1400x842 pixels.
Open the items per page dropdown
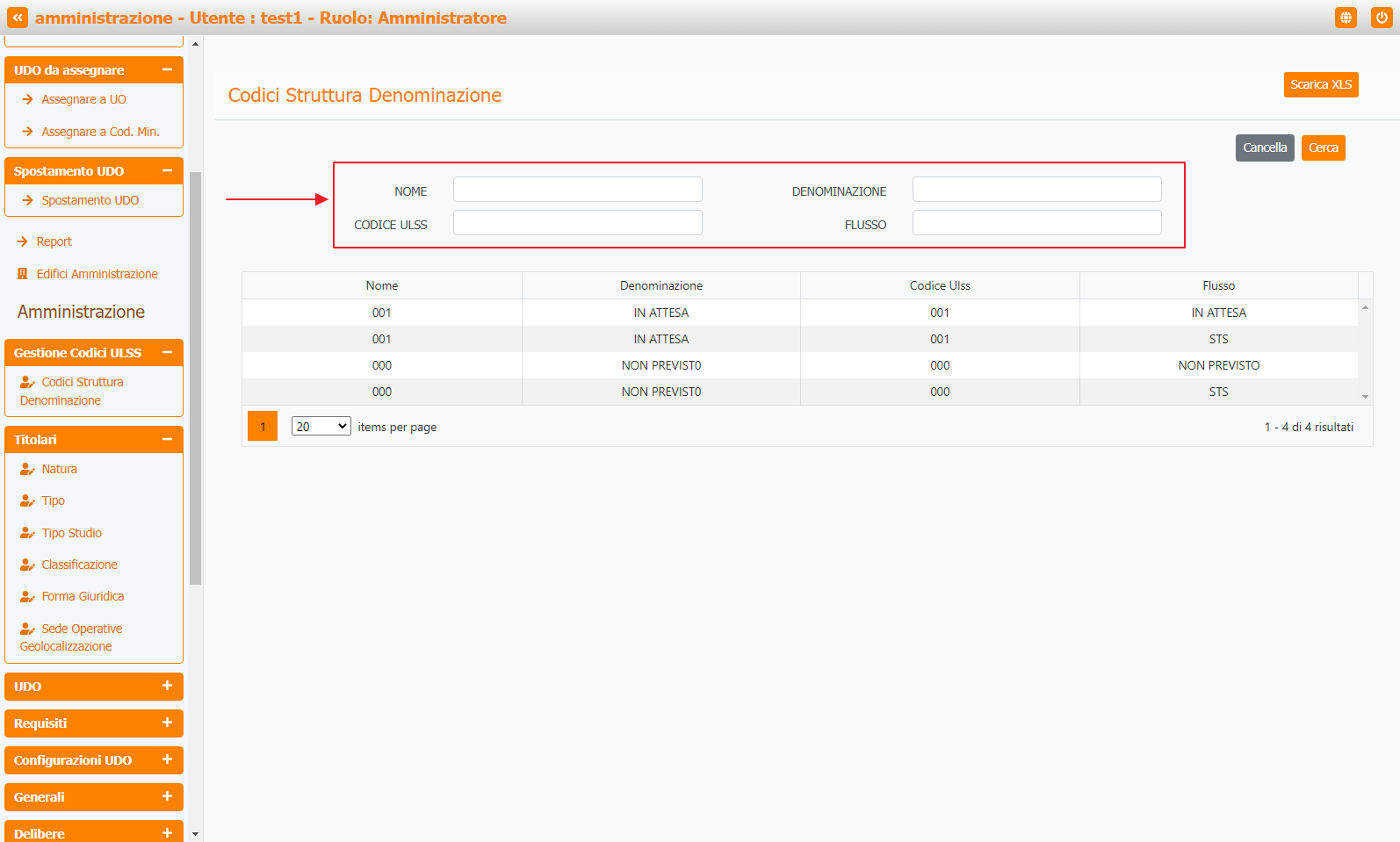[x=321, y=427]
